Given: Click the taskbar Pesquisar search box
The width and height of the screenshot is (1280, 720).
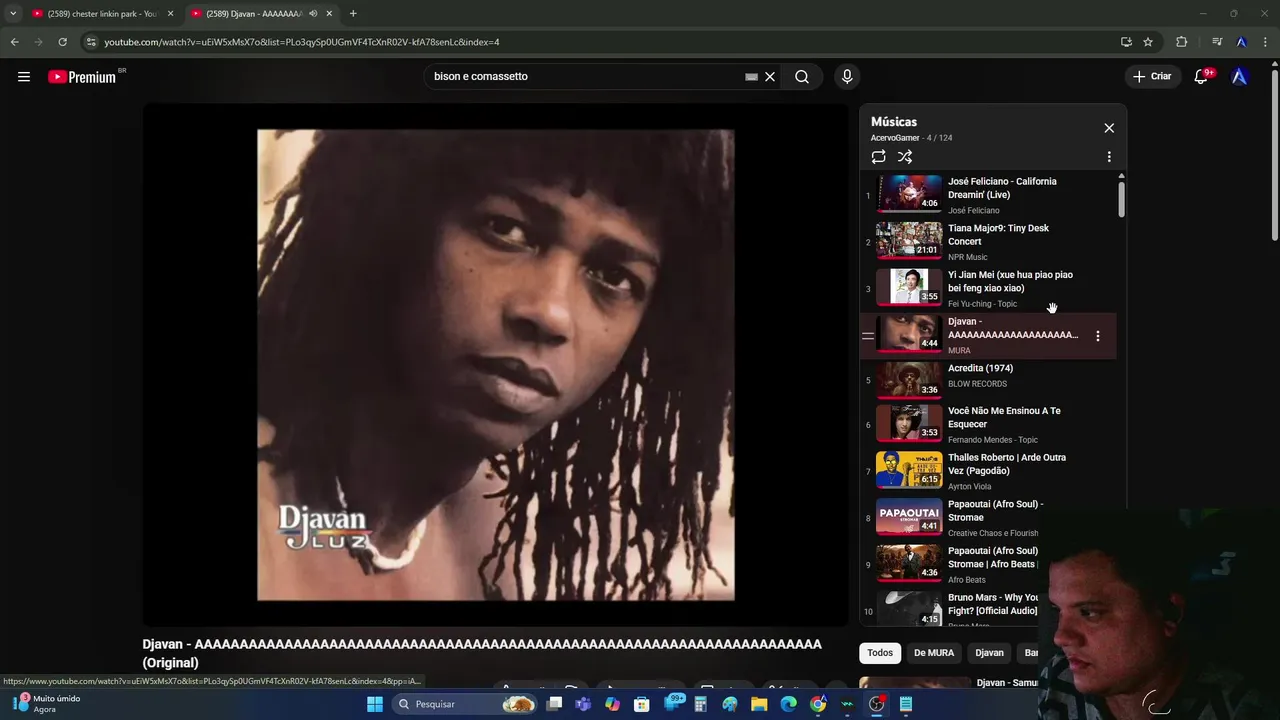Looking at the screenshot, I should 465,704.
